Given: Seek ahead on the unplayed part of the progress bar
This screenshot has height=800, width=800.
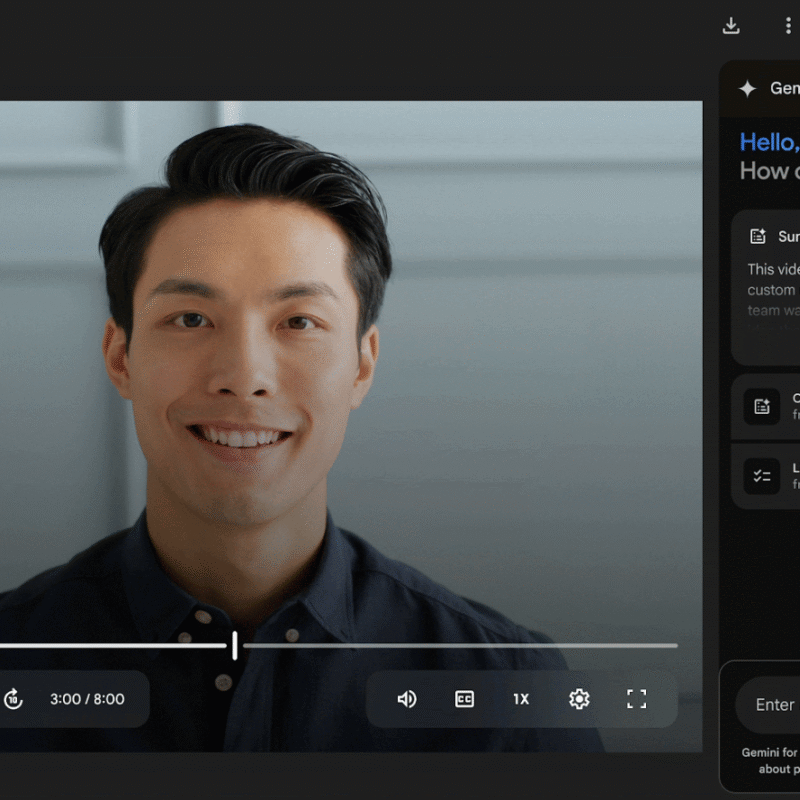Looking at the screenshot, I should pyautogui.click(x=460, y=645).
